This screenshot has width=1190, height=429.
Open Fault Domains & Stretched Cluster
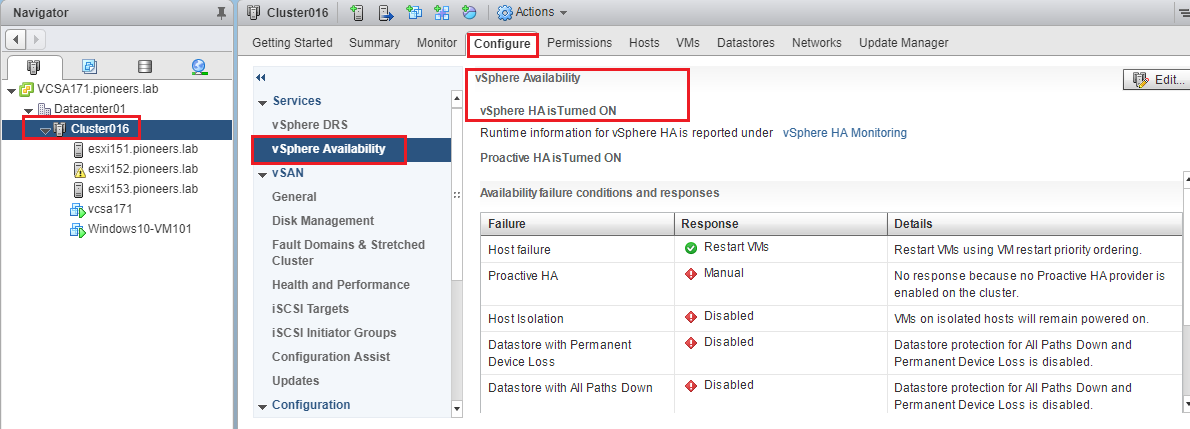coord(348,252)
